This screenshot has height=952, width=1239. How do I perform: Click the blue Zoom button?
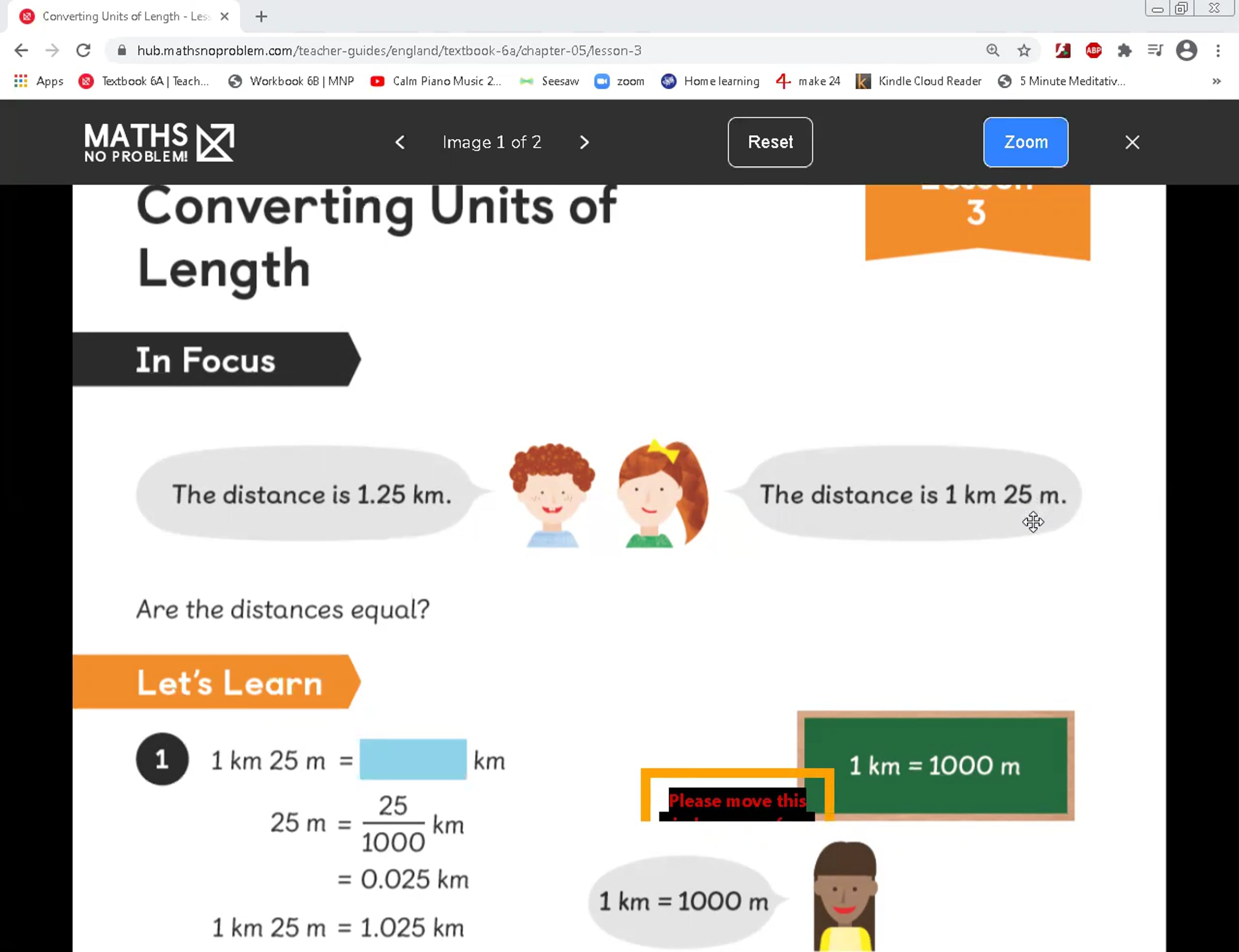point(1025,142)
